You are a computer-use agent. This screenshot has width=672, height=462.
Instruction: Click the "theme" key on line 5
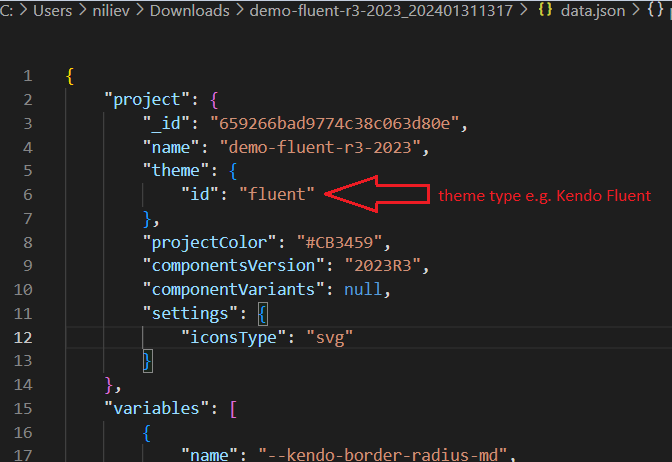(x=176, y=171)
